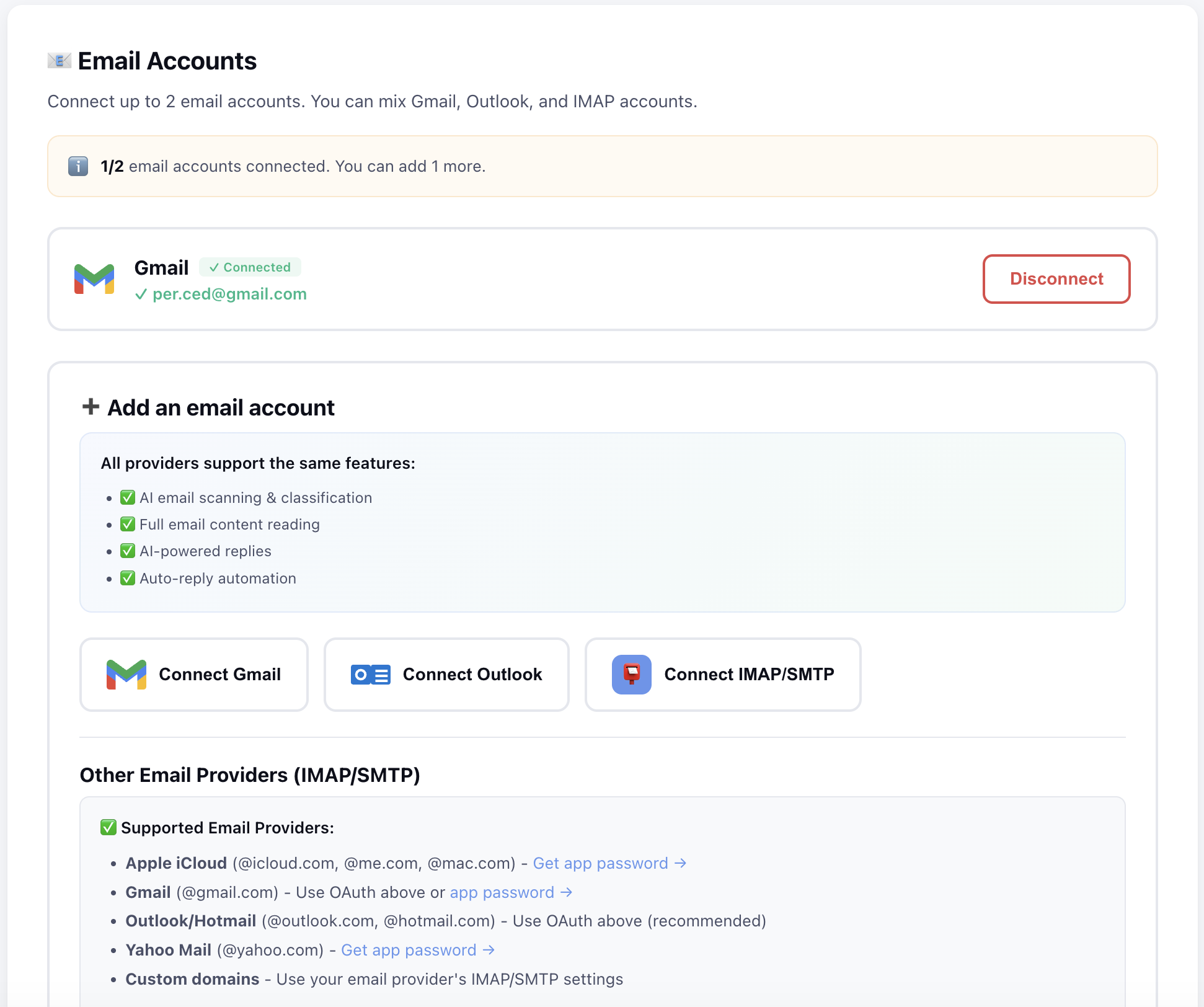Image resolution: width=1204 pixels, height=1007 pixels.
Task: Click the red mailbox IMAP/SMTP icon
Action: coord(632,675)
